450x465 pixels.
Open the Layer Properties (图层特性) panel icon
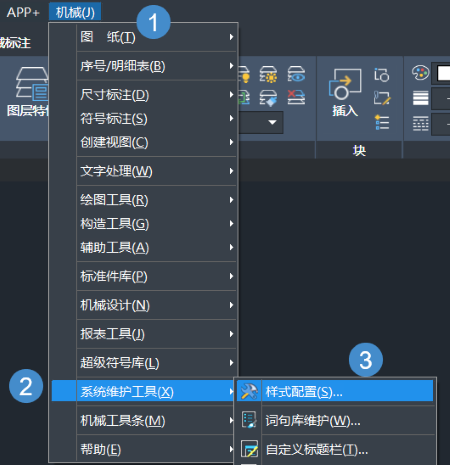pos(32,84)
